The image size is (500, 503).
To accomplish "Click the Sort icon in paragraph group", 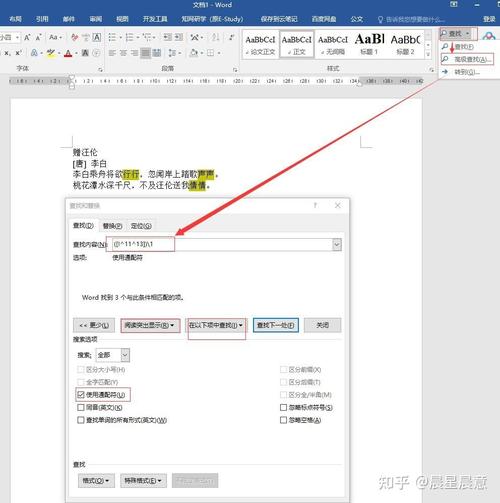I will (215, 37).
